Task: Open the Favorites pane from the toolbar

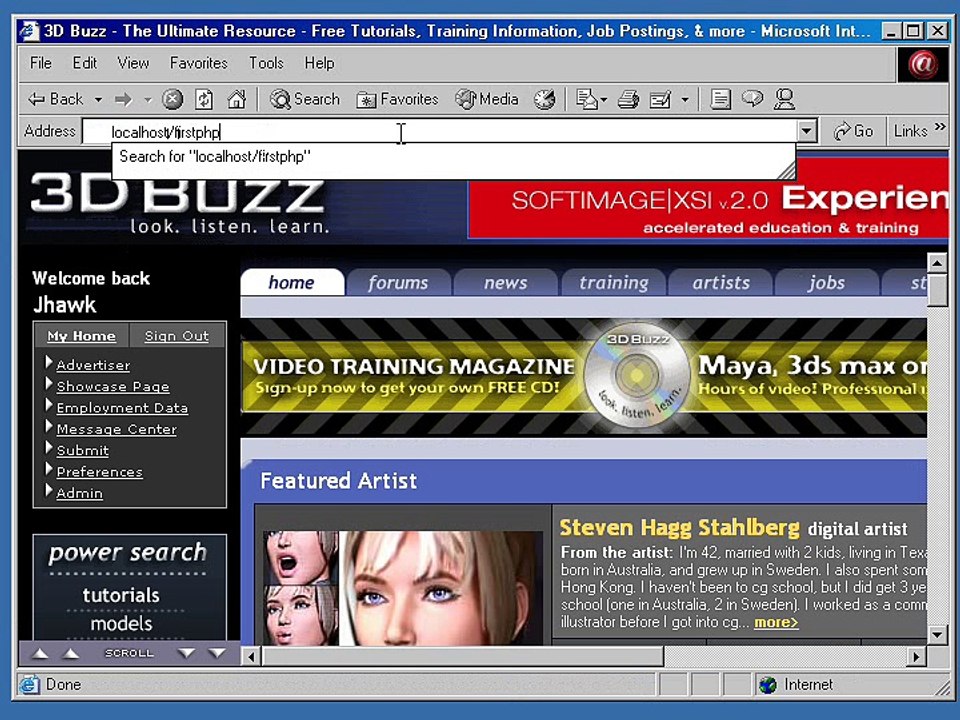Action: (397, 99)
